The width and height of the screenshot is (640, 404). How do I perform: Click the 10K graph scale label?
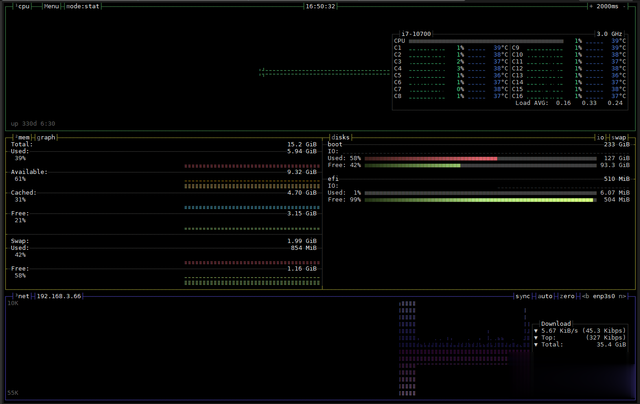13,304
